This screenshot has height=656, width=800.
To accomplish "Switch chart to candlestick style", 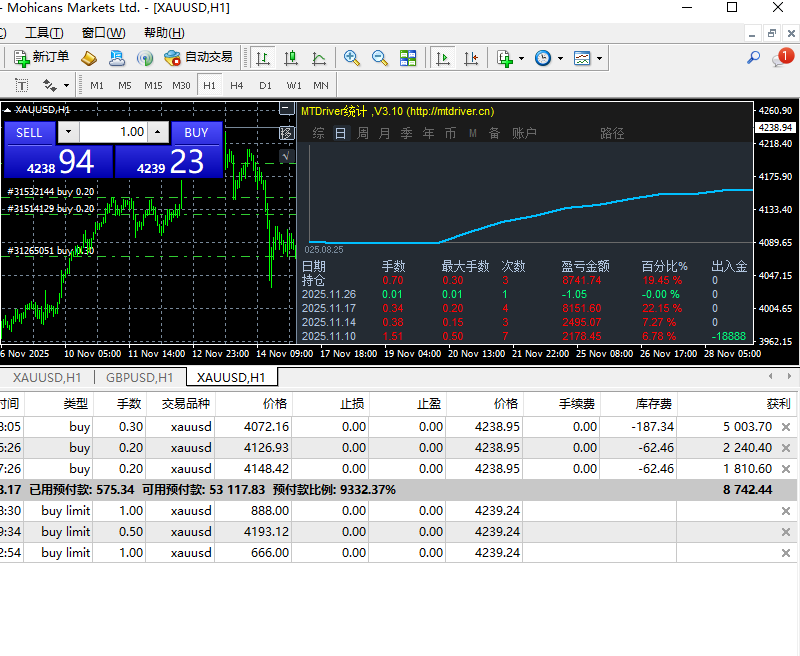I will click(291, 58).
